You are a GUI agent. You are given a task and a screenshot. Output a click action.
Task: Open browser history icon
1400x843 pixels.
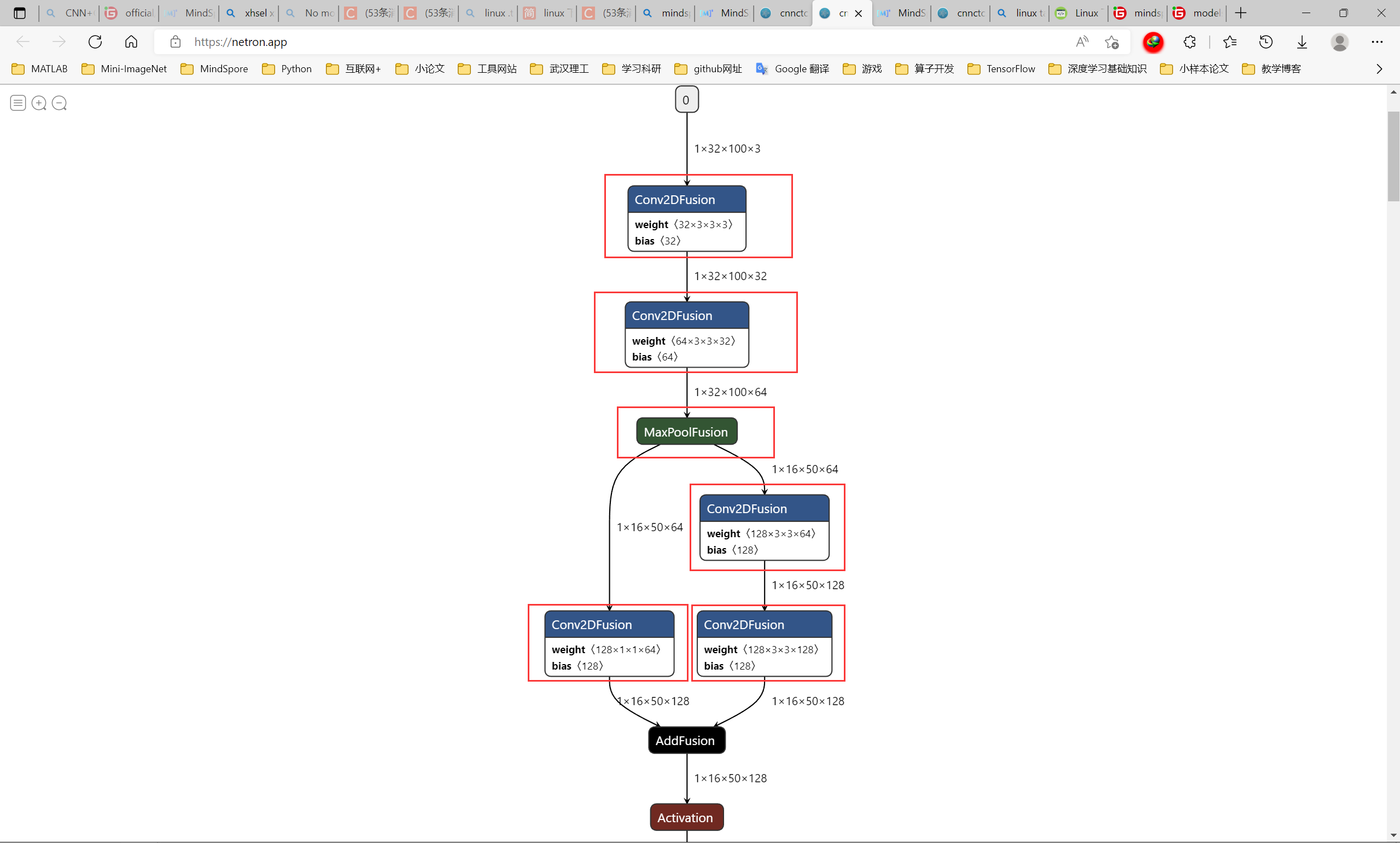click(x=1265, y=42)
